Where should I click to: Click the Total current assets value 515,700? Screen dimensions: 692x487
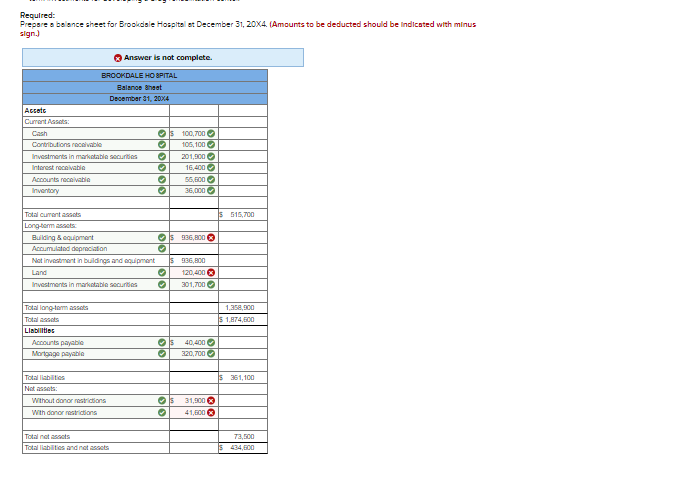click(242, 215)
